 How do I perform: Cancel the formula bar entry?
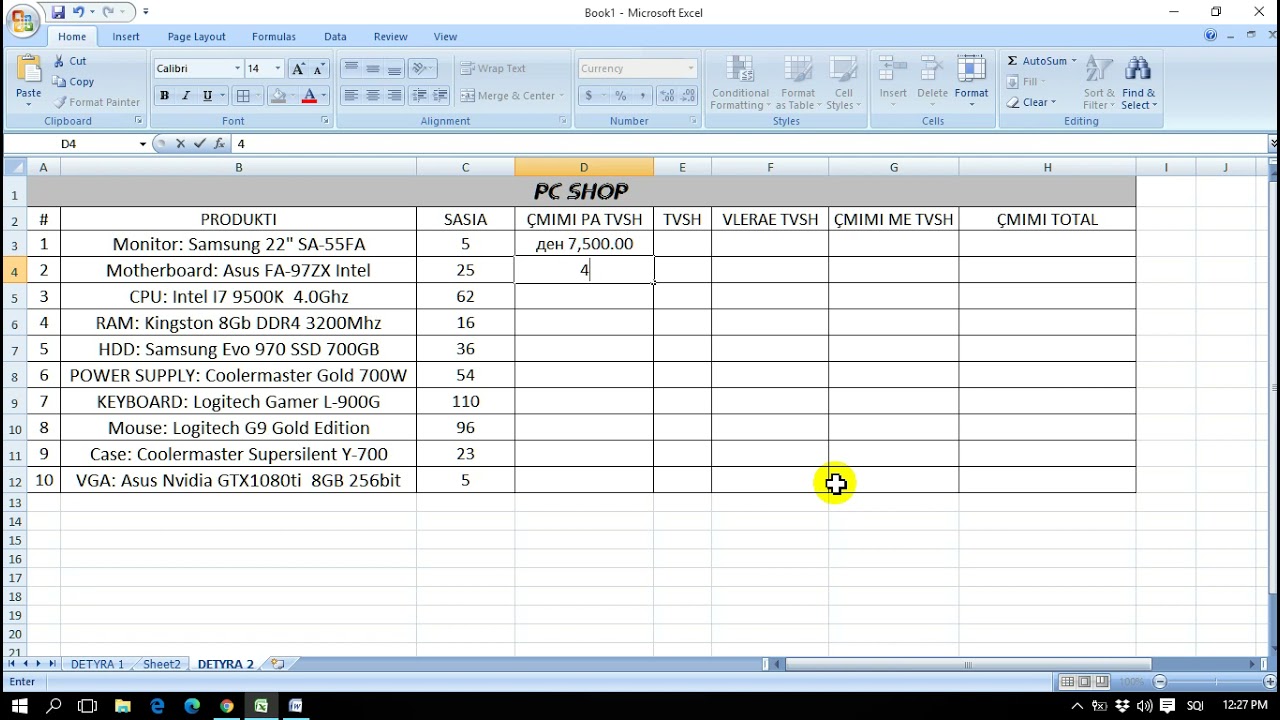point(180,144)
